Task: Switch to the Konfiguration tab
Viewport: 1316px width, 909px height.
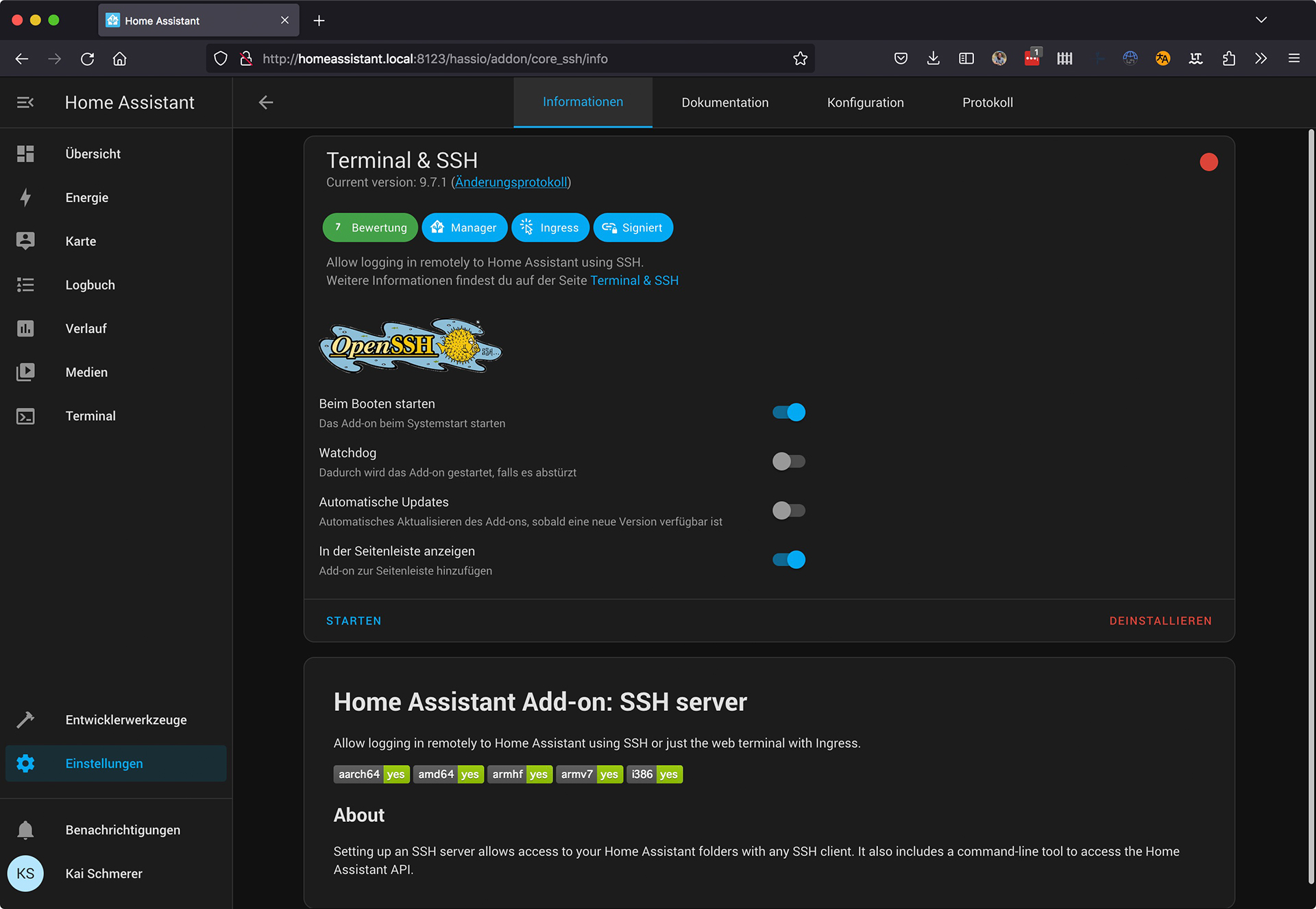Action: (x=865, y=103)
